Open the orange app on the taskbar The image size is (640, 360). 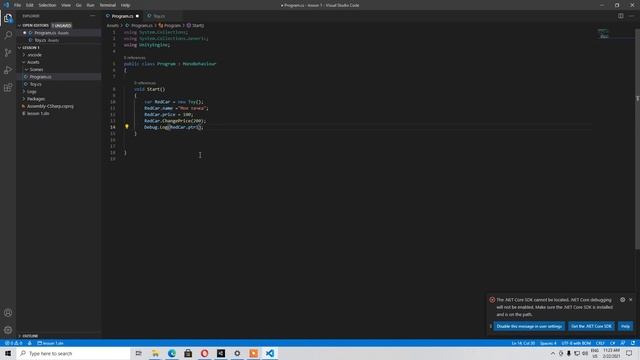253,353
